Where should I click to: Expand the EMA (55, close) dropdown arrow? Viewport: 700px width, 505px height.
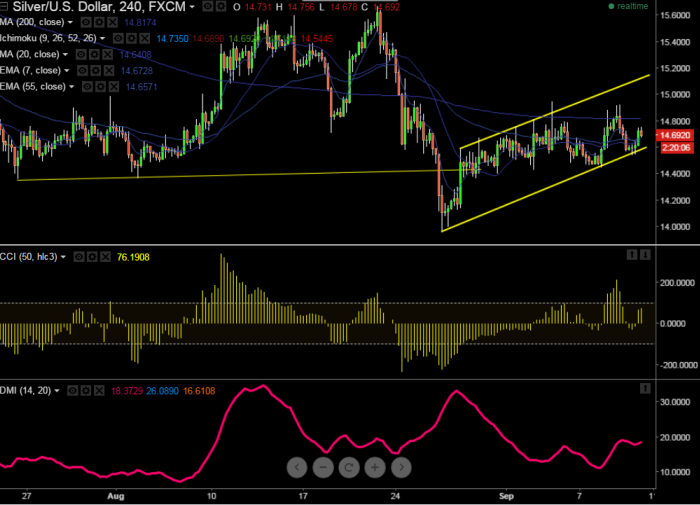click(x=71, y=87)
